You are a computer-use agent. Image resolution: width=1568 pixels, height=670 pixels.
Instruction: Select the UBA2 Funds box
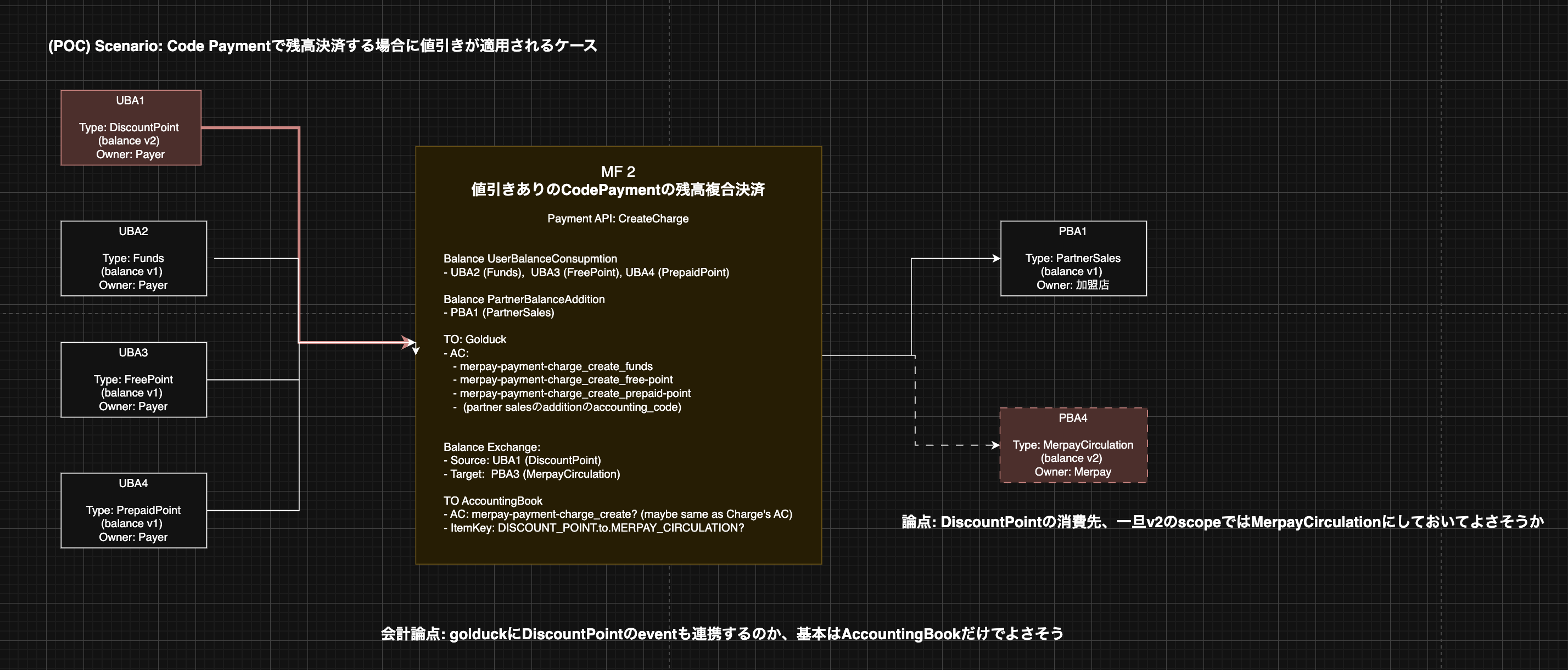(134, 258)
